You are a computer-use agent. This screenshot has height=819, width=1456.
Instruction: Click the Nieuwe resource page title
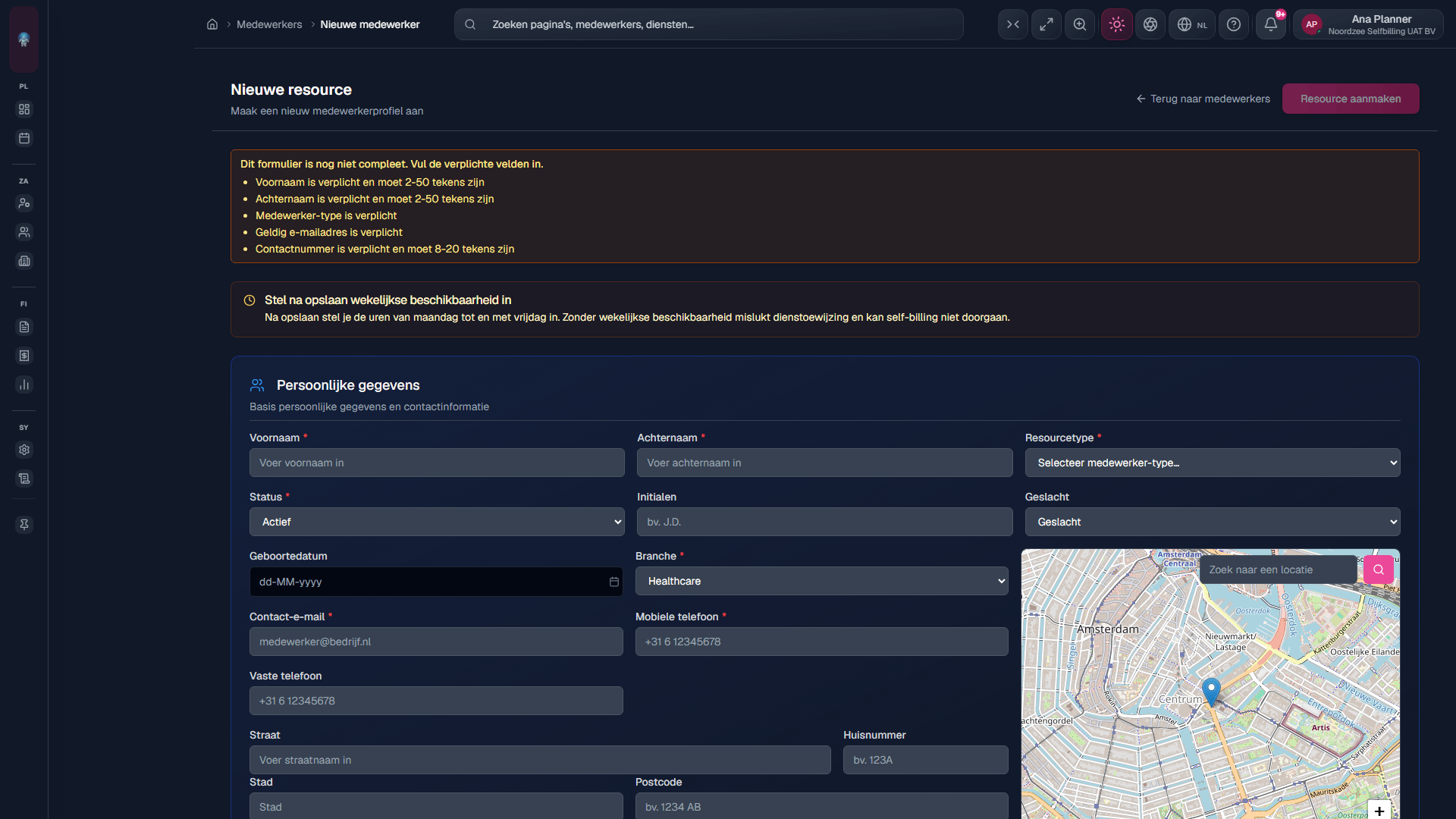pos(291,89)
